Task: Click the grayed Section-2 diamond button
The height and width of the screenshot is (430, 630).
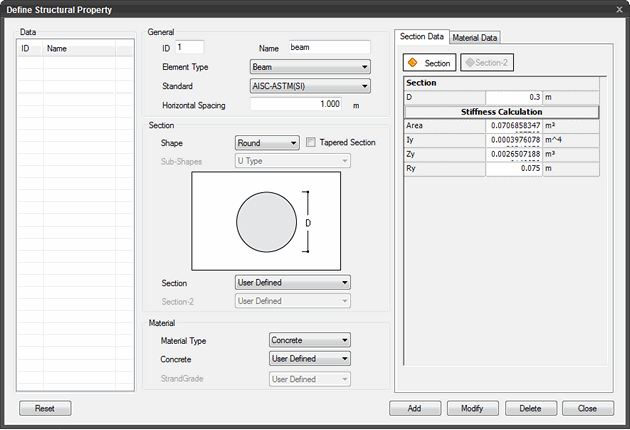Action: [486, 63]
